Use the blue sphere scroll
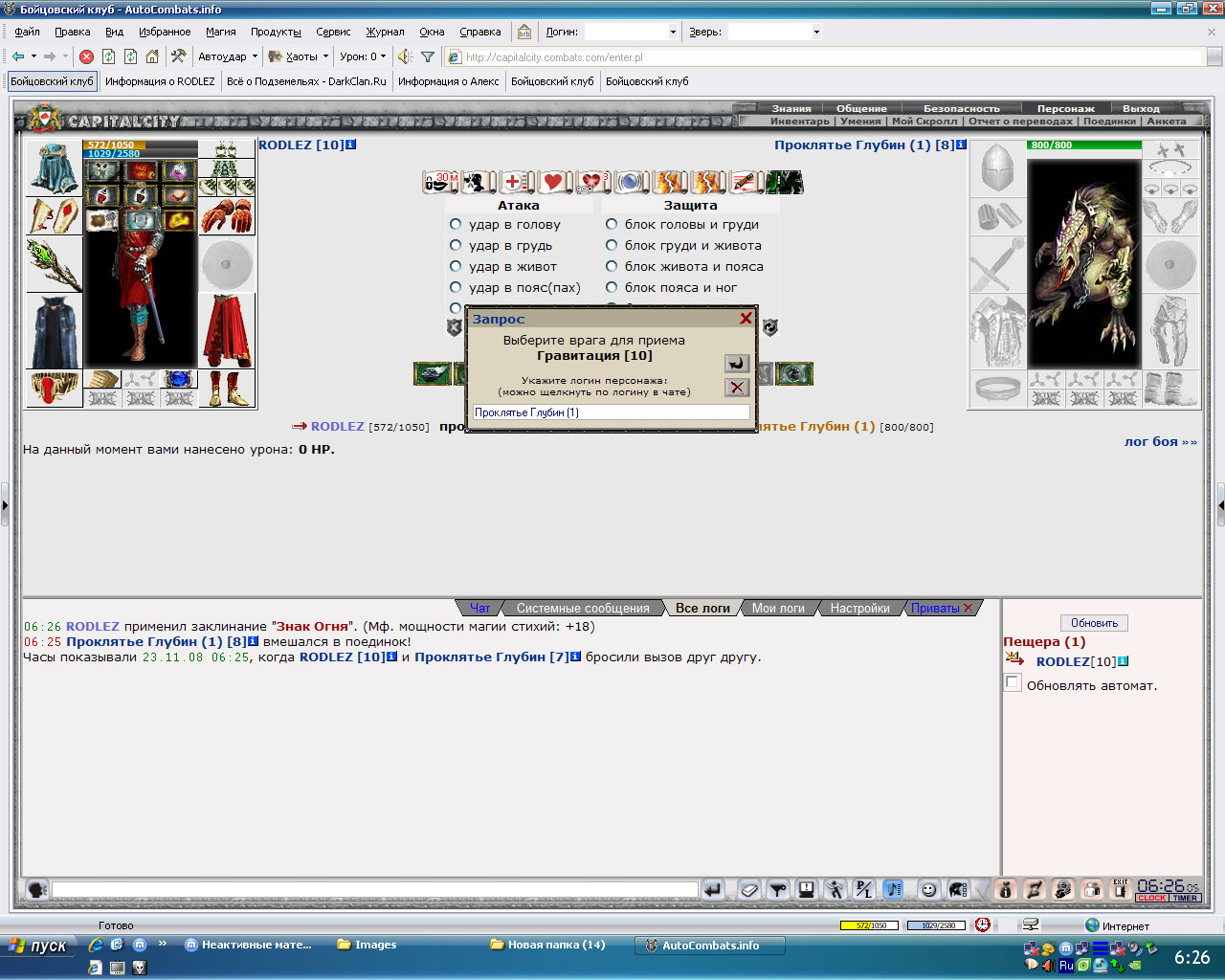Image resolution: width=1225 pixels, height=980 pixels. coord(630,182)
